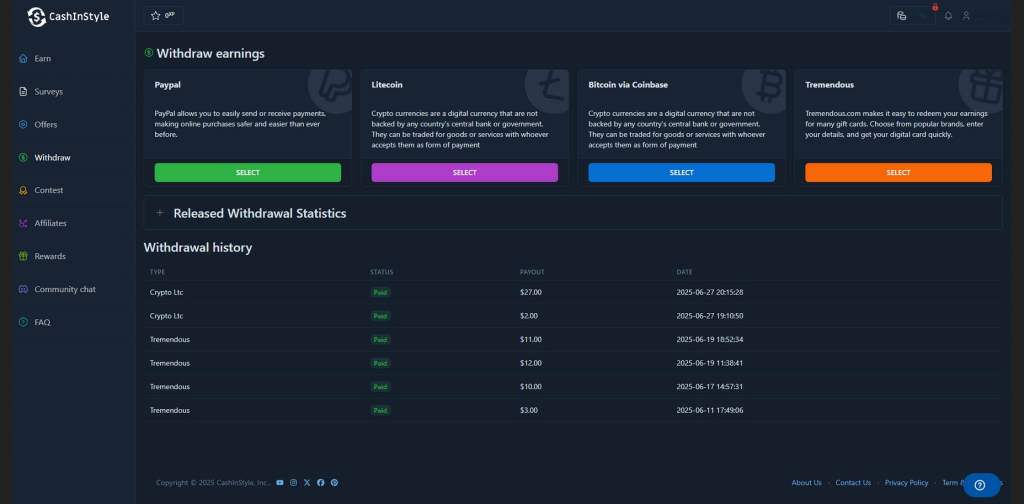
Task: Open the XP star level badge
Action: (x=163, y=16)
